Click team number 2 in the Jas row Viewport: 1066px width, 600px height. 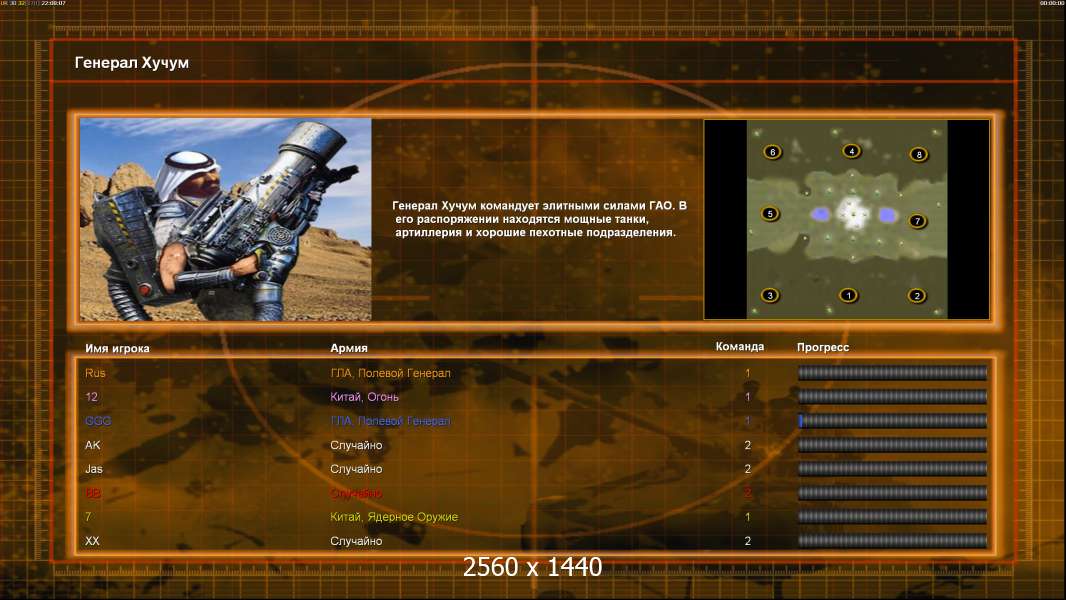[x=747, y=469]
